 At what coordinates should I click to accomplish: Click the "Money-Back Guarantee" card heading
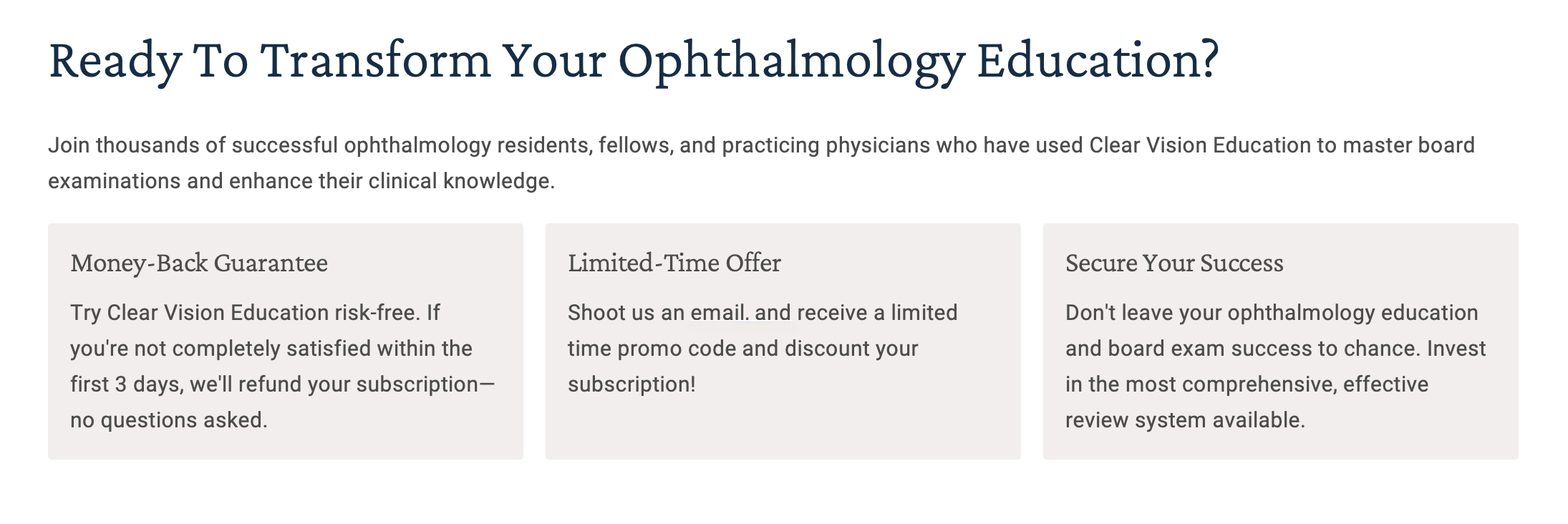coord(199,263)
